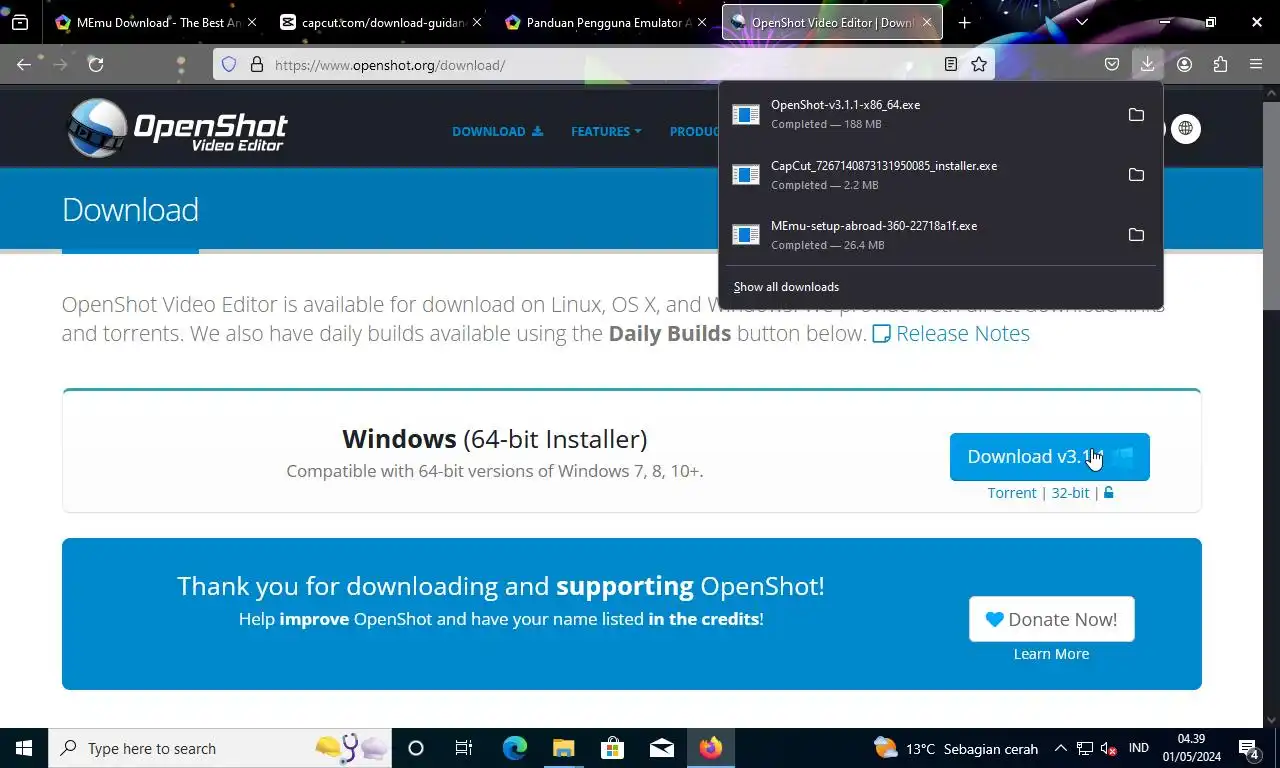Image resolution: width=1280 pixels, height=768 pixels.
Task: Open notification center in taskbar
Action: (x=1249, y=748)
